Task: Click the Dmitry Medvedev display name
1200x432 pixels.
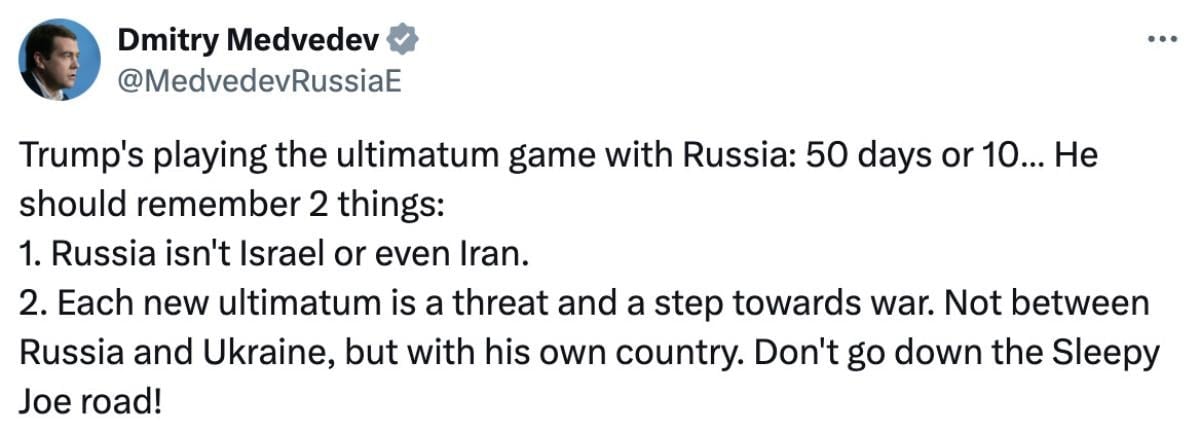Action: click(249, 39)
